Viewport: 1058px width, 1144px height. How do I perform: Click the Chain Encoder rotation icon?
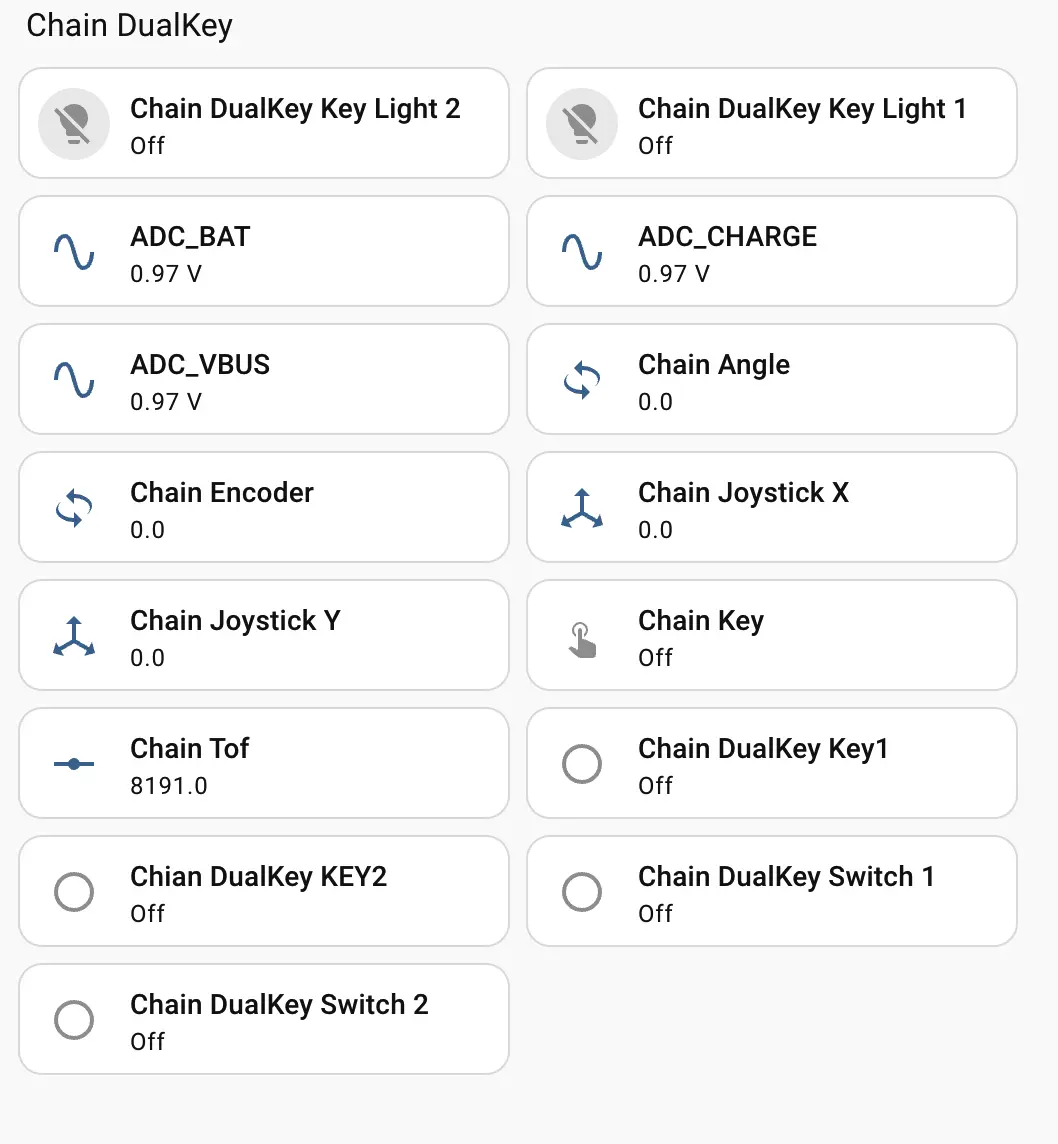73,508
